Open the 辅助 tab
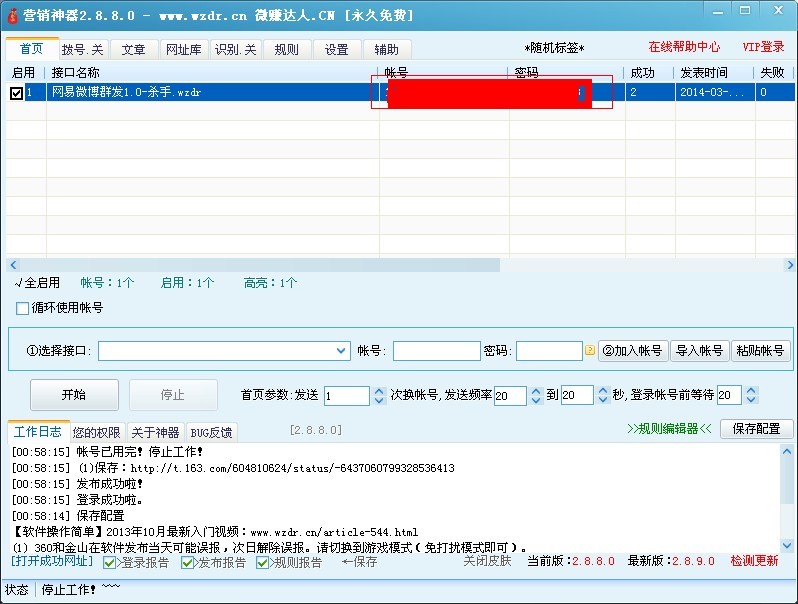Screen dimensions: 798x604 pyautogui.click(x=387, y=49)
